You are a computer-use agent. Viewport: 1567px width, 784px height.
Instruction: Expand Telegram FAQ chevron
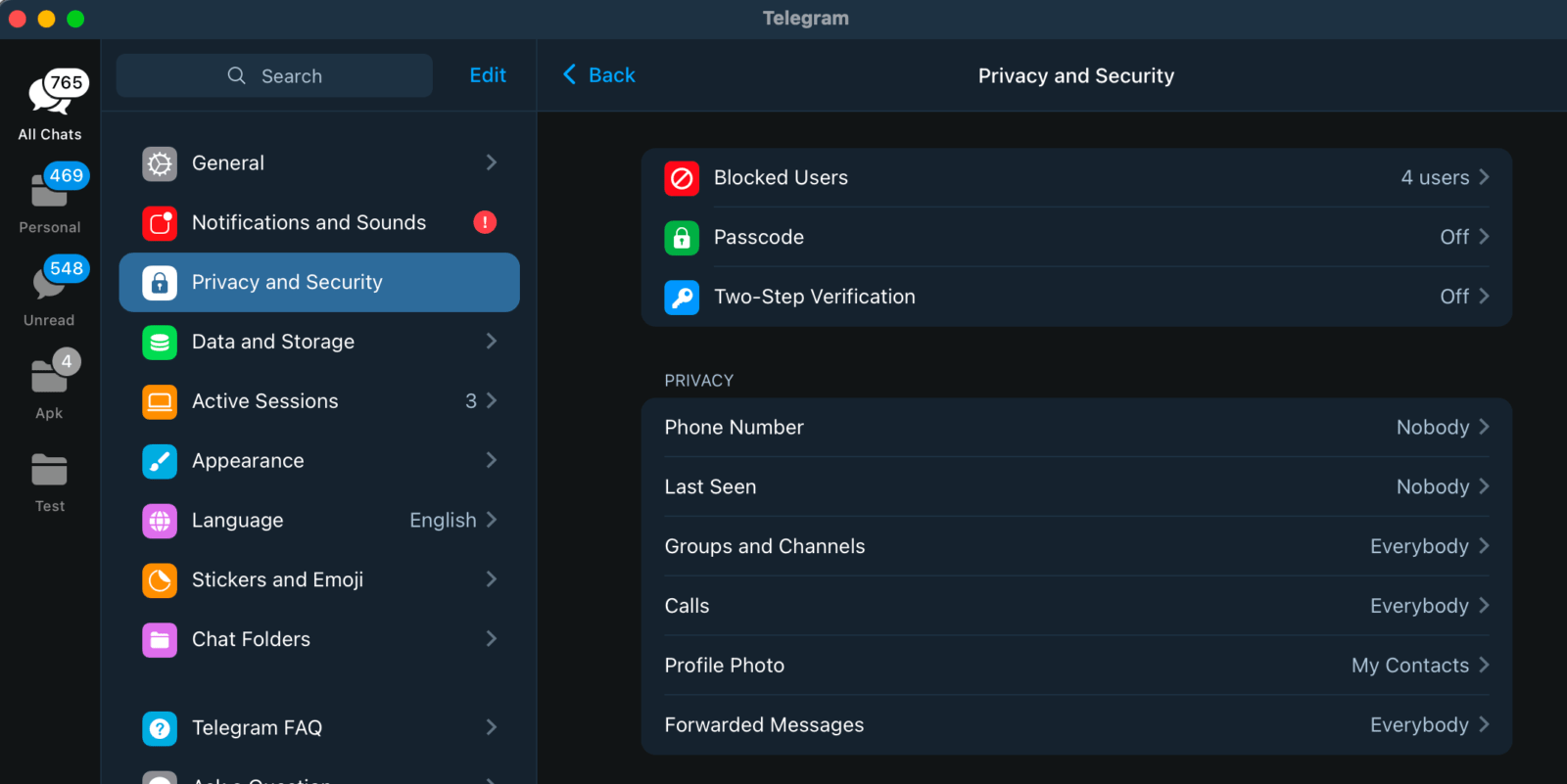click(492, 727)
